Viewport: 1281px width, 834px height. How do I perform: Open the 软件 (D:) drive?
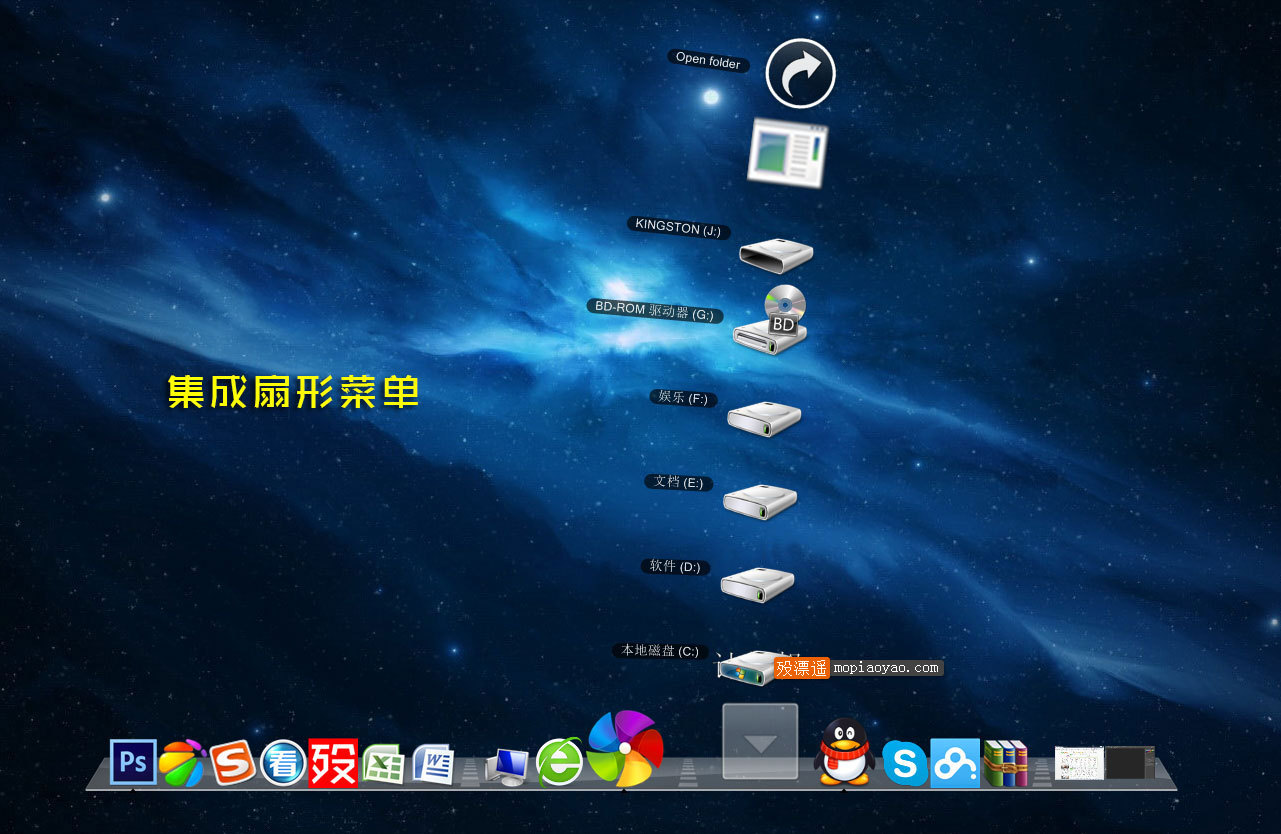tap(758, 585)
